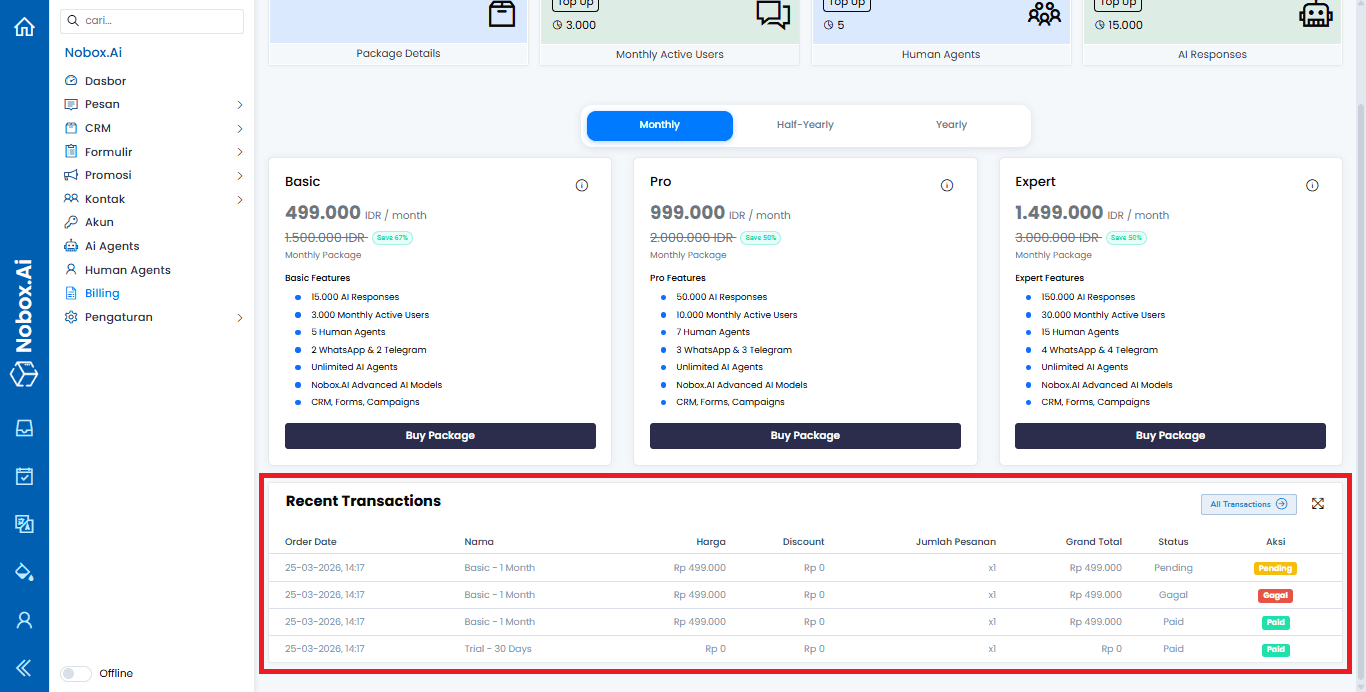Screen dimensions: 1366x692
Task: Click the calendar check icon in the left rail
Action: click(x=24, y=477)
